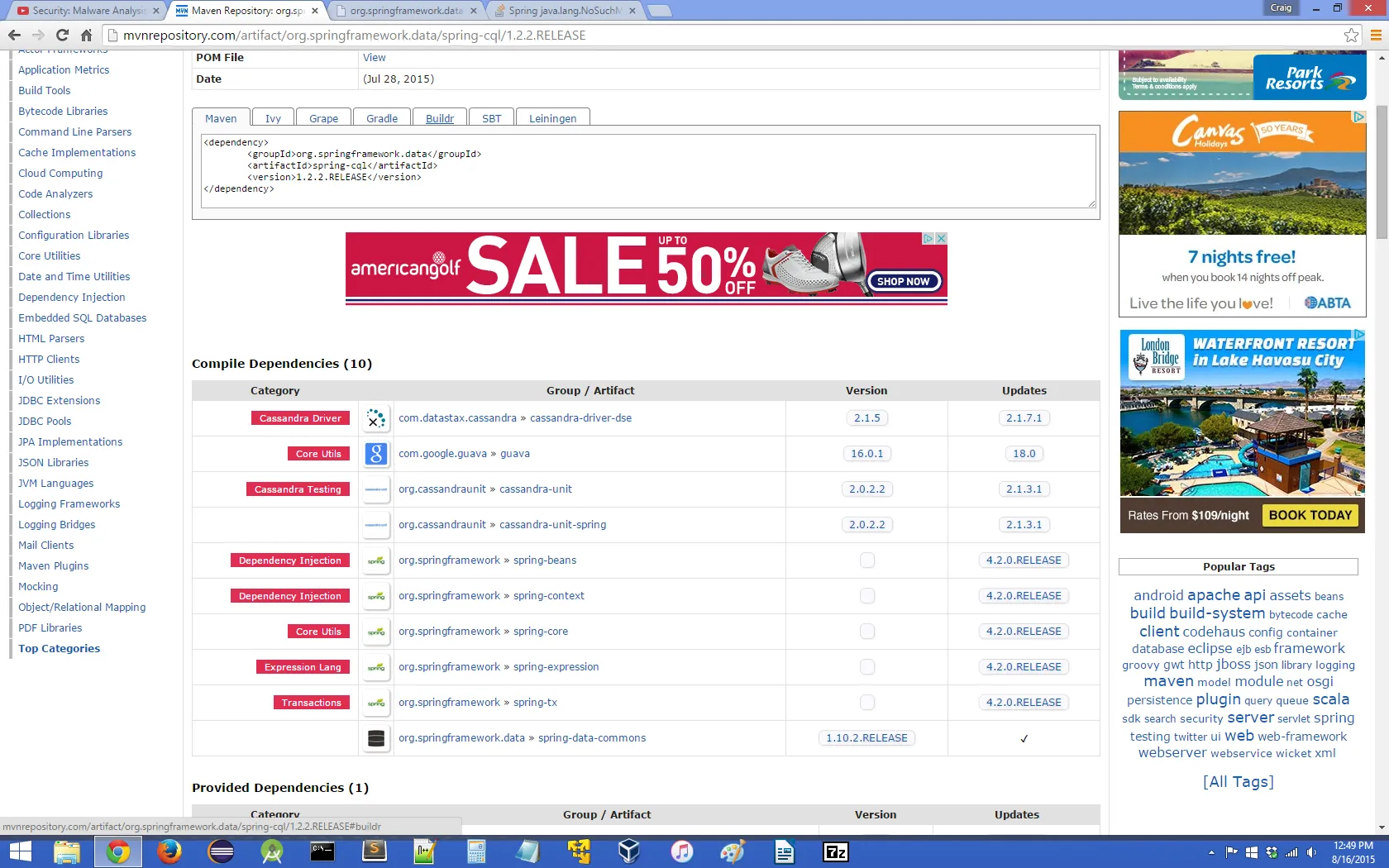Screen dimensions: 1389x868
Task: Click version 2.1.5 of cassandra-driver-dse
Action: click(866, 418)
